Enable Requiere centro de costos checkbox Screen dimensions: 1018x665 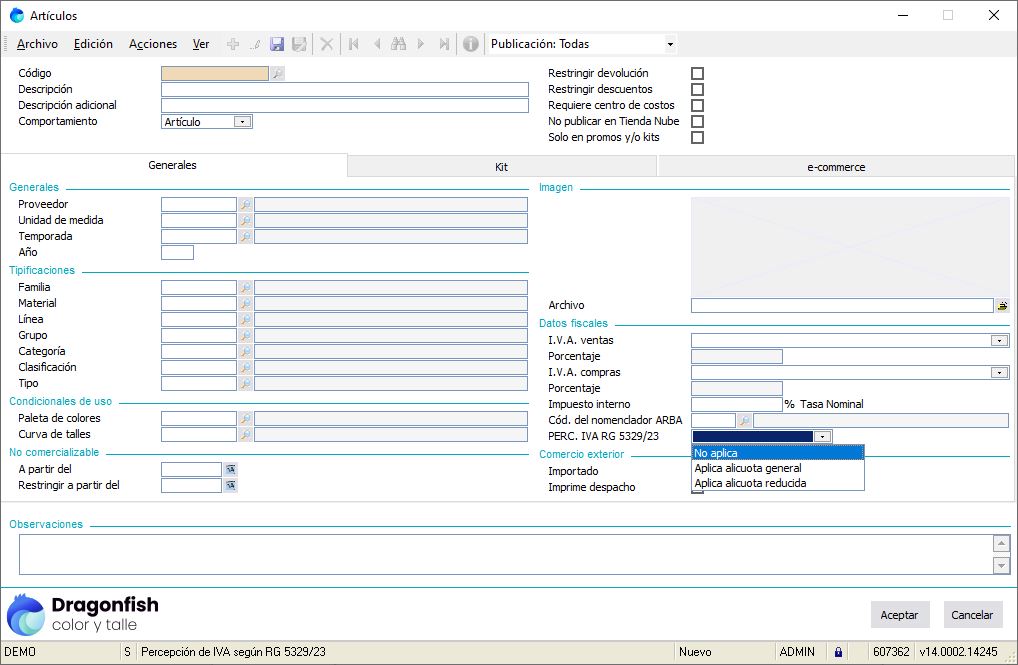[697, 105]
